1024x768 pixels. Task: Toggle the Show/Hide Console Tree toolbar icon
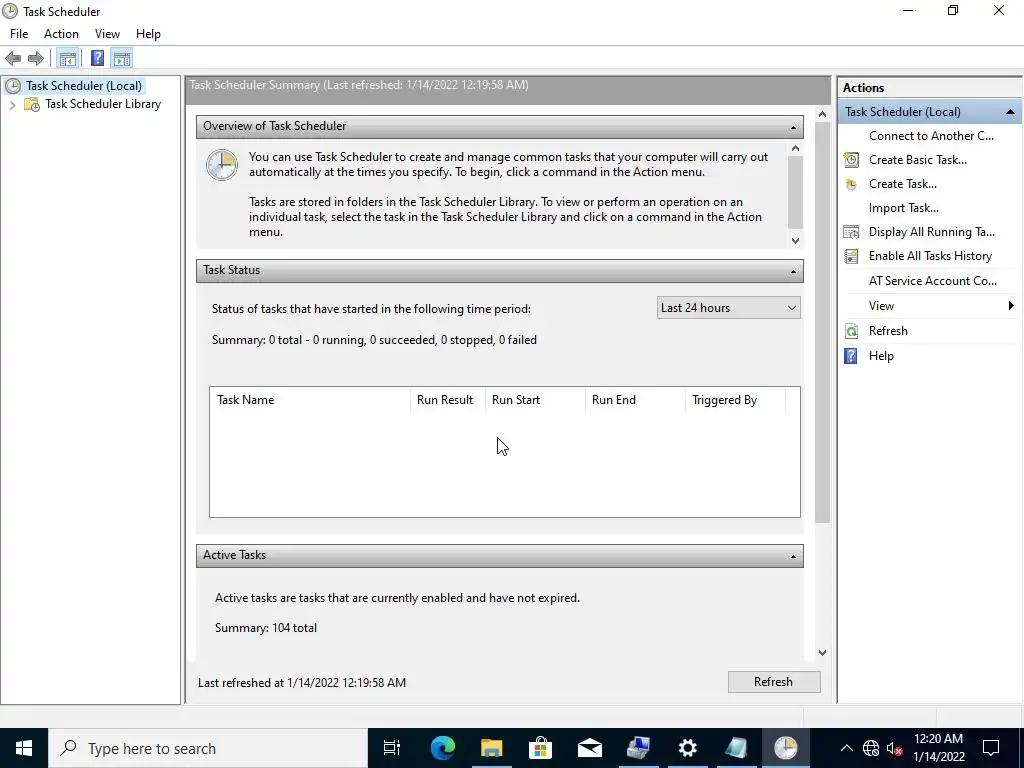click(68, 59)
